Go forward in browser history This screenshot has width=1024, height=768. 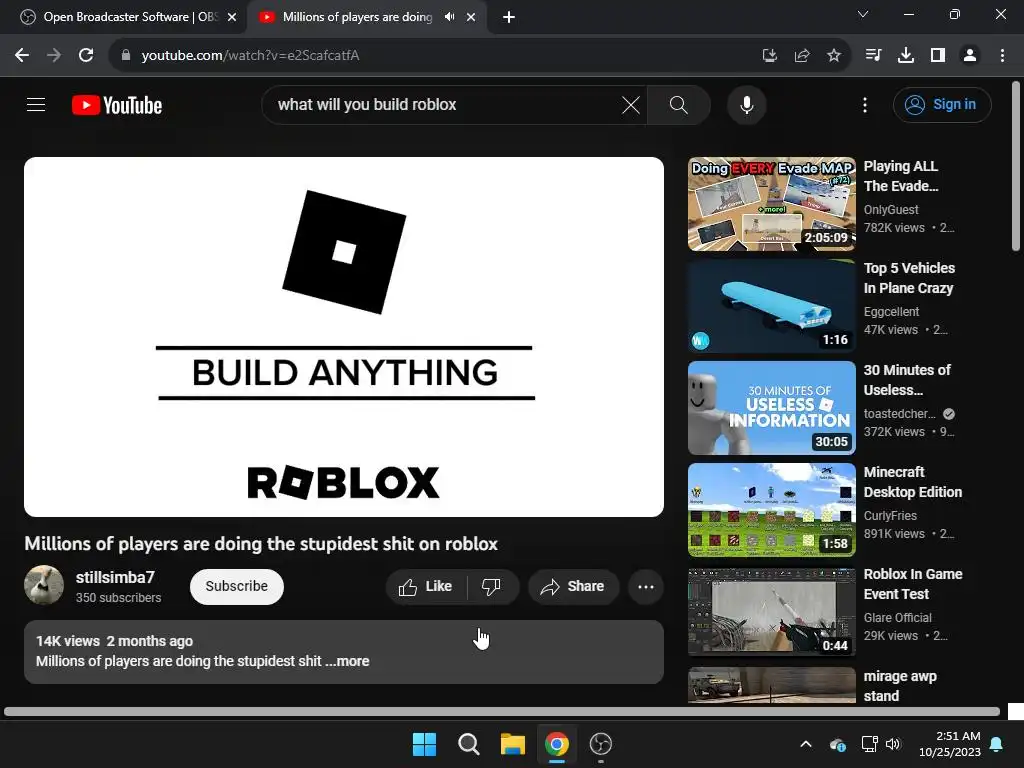pyautogui.click(x=54, y=56)
